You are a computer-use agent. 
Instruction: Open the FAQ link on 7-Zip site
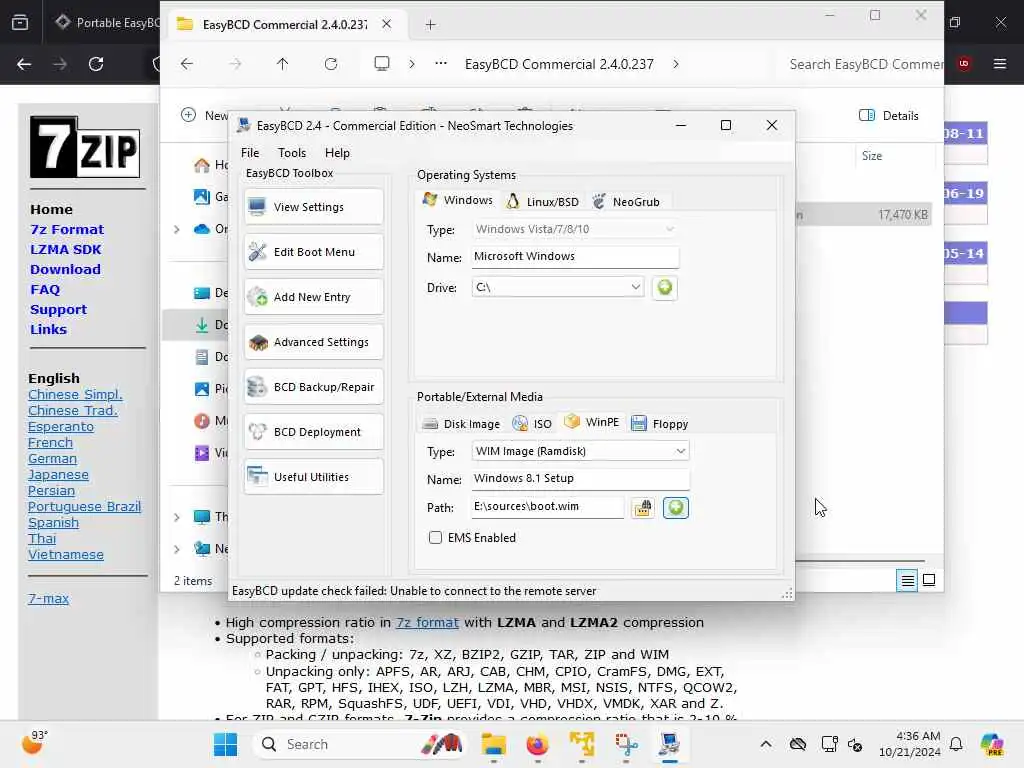pos(44,289)
